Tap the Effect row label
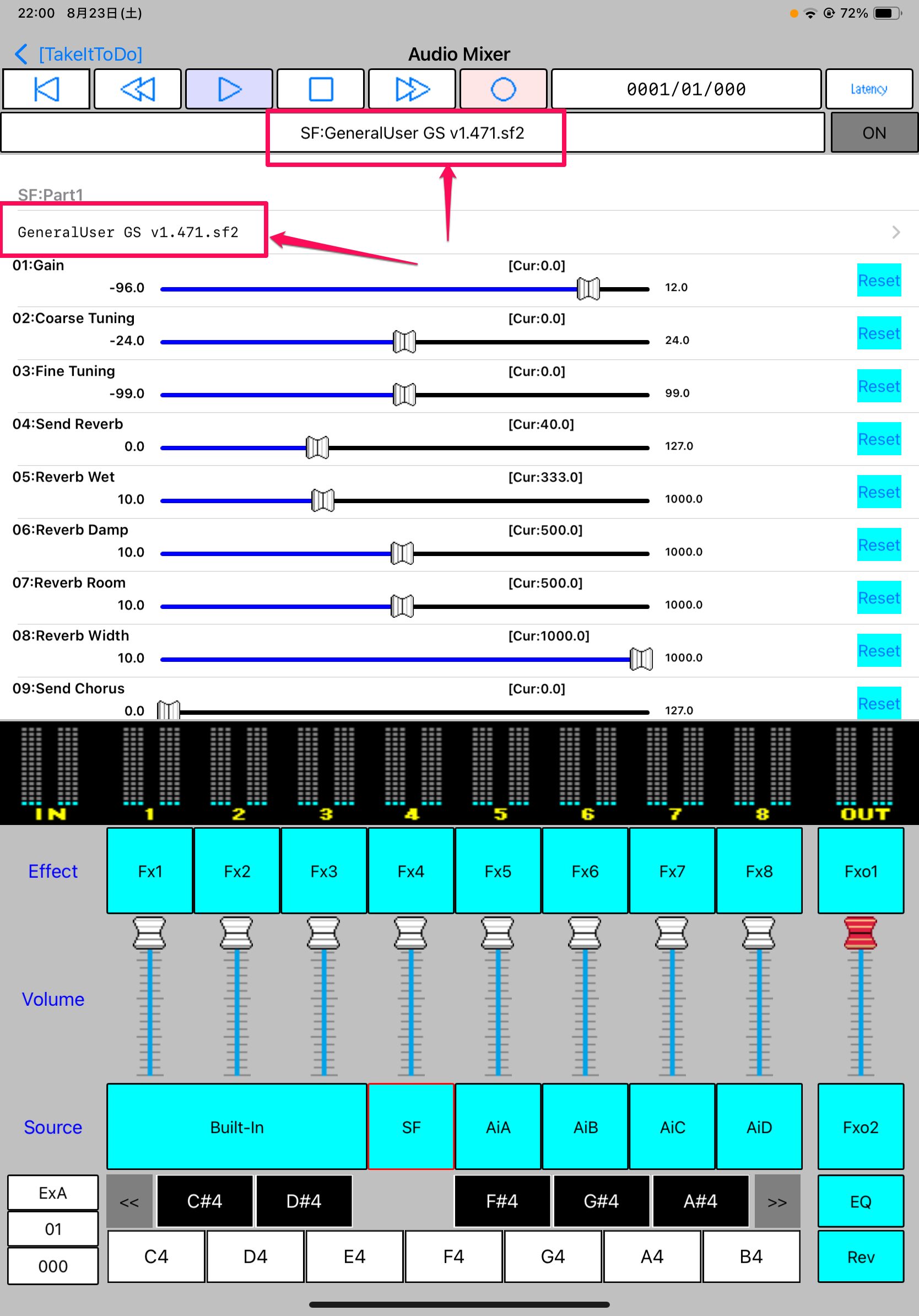The image size is (919, 1316). [x=53, y=871]
